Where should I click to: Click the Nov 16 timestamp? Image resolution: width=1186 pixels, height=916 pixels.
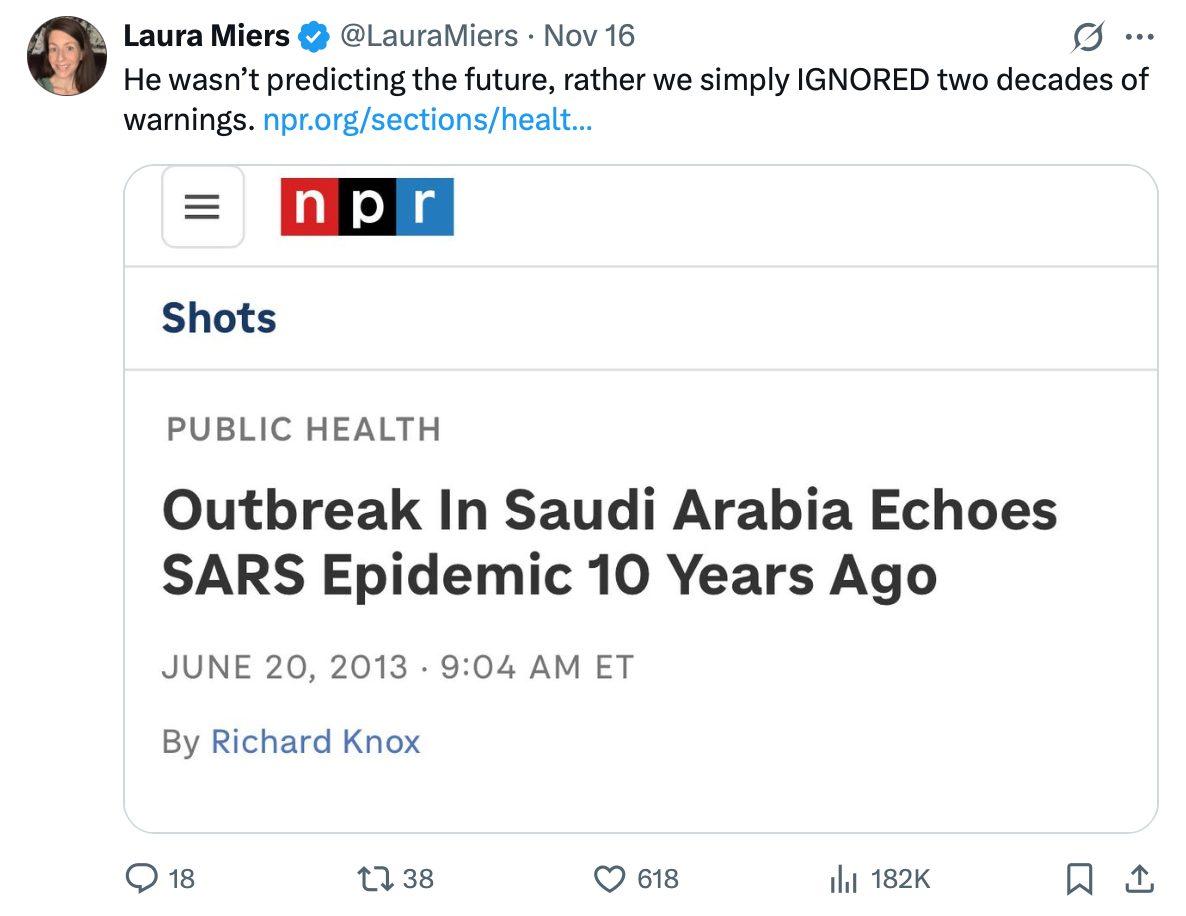coord(589,36)
